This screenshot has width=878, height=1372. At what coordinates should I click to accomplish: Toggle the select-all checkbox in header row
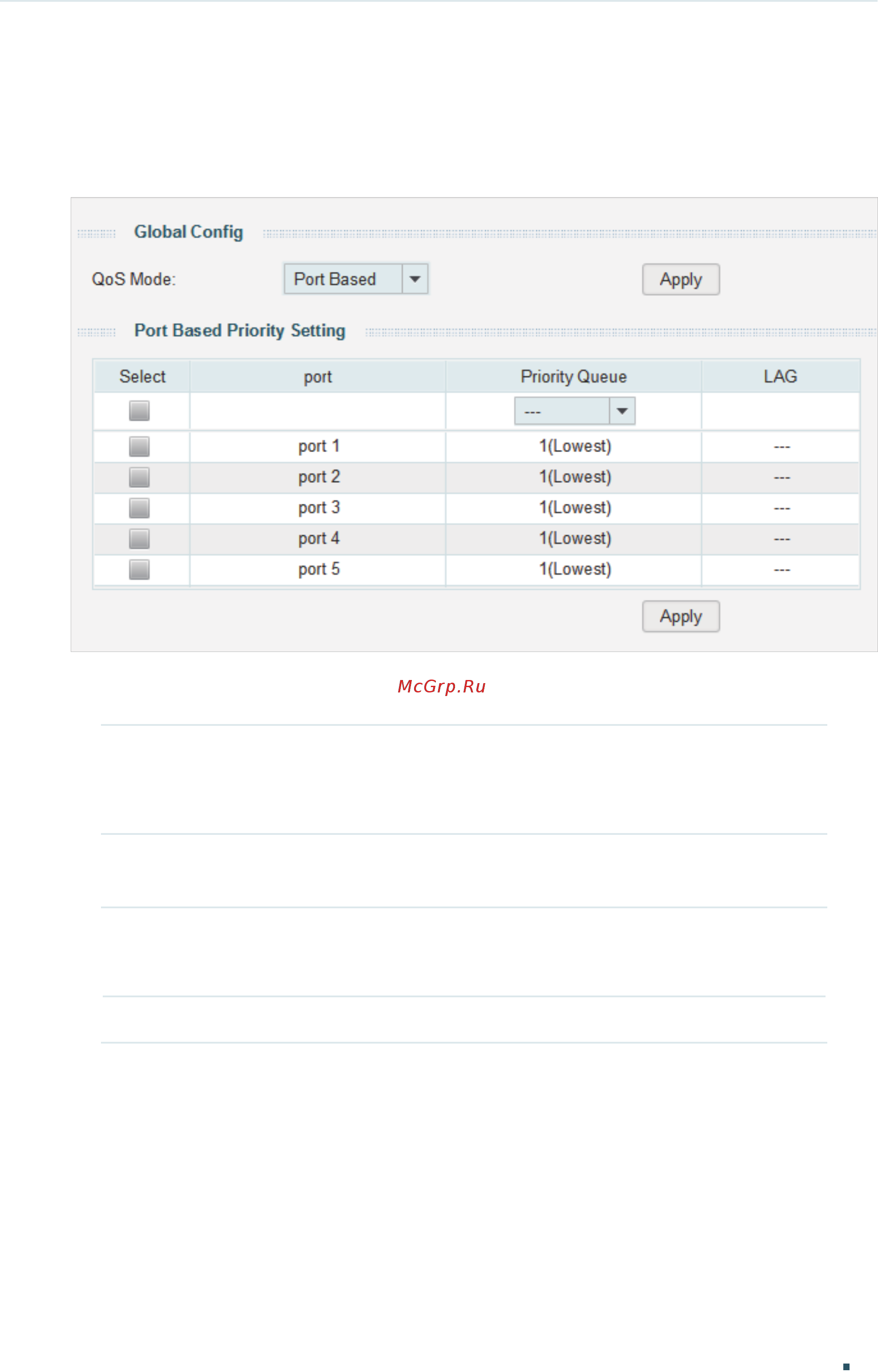coord(139,411)
